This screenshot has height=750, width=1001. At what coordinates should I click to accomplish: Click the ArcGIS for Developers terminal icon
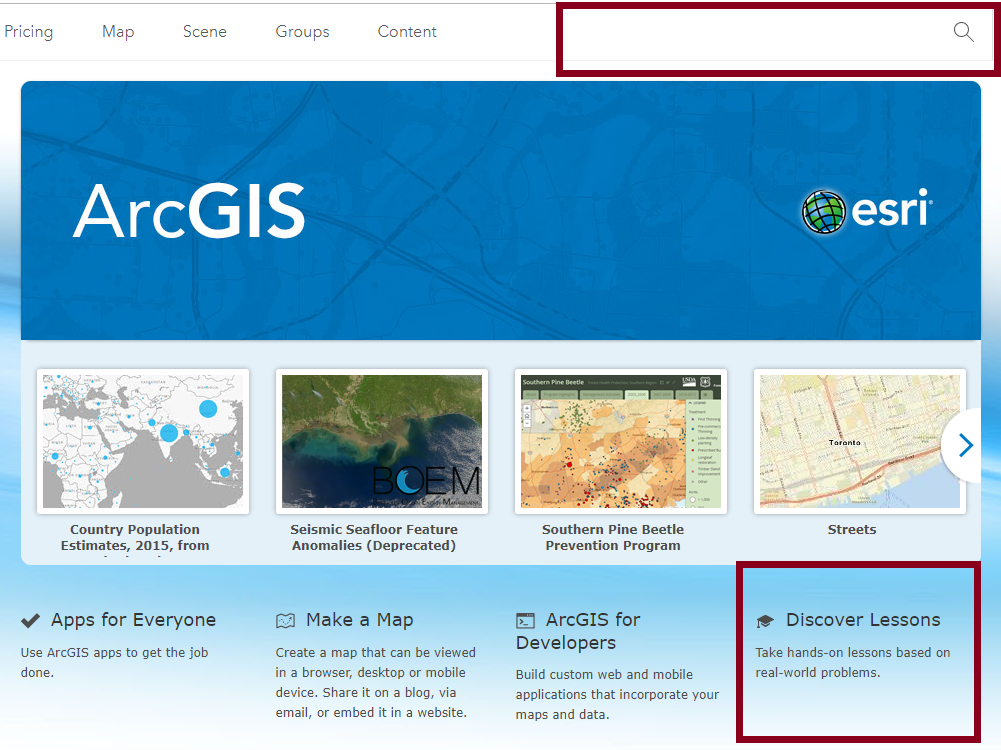(526, 621)
